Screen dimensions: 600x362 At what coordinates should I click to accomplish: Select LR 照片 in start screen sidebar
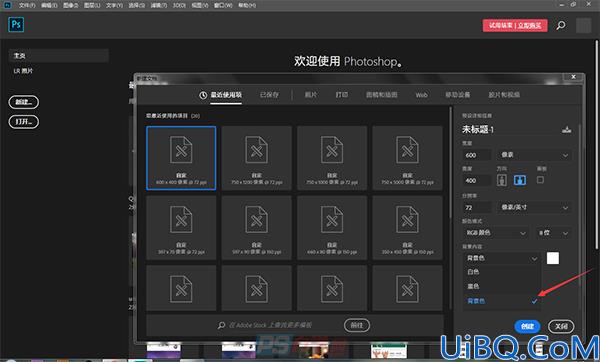coord(23,71)
